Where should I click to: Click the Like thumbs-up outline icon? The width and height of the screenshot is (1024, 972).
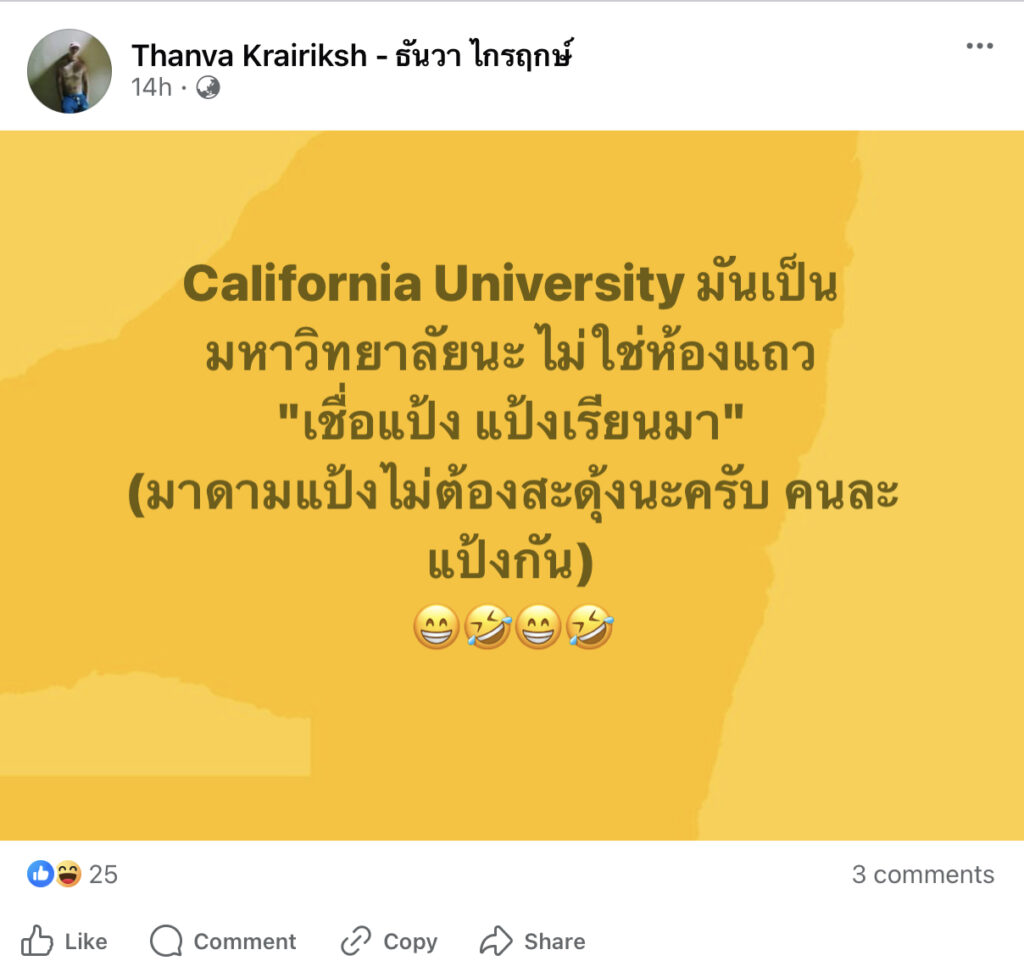[x=38, y=941]
